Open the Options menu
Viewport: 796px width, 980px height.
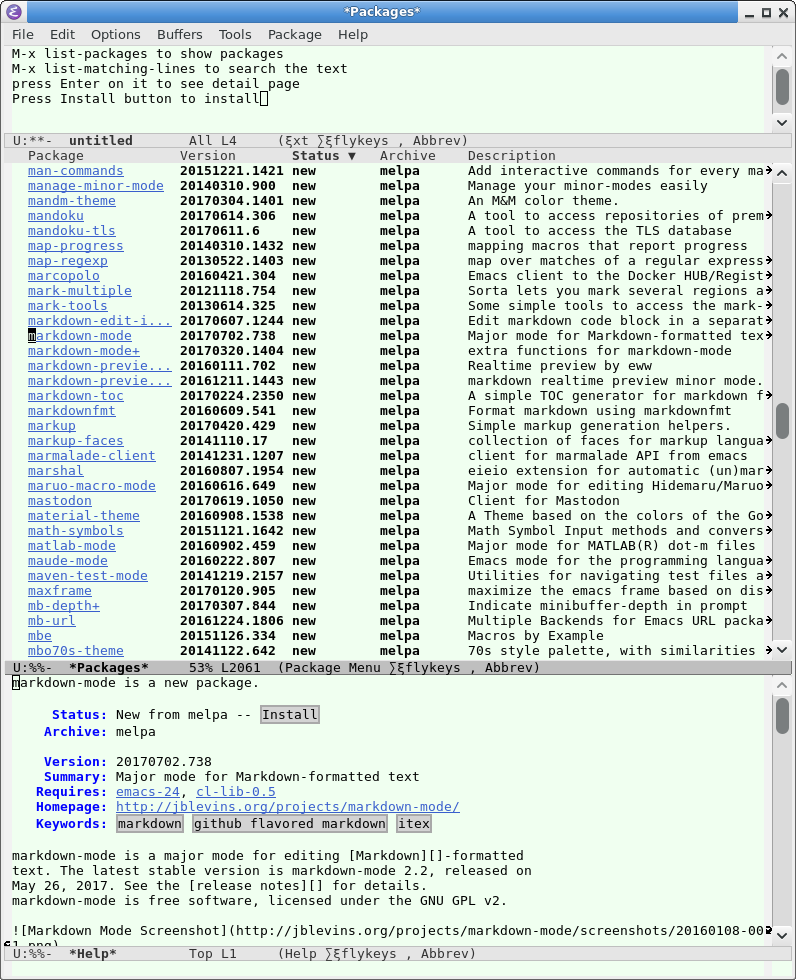[x=116, y=34]
